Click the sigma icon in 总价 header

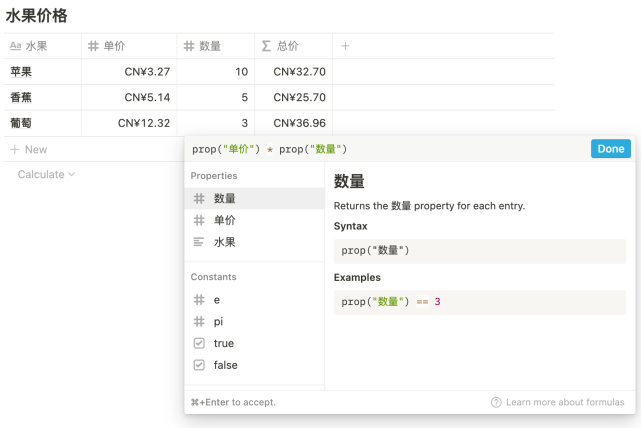pyautogui.click(x=266, y=46)
